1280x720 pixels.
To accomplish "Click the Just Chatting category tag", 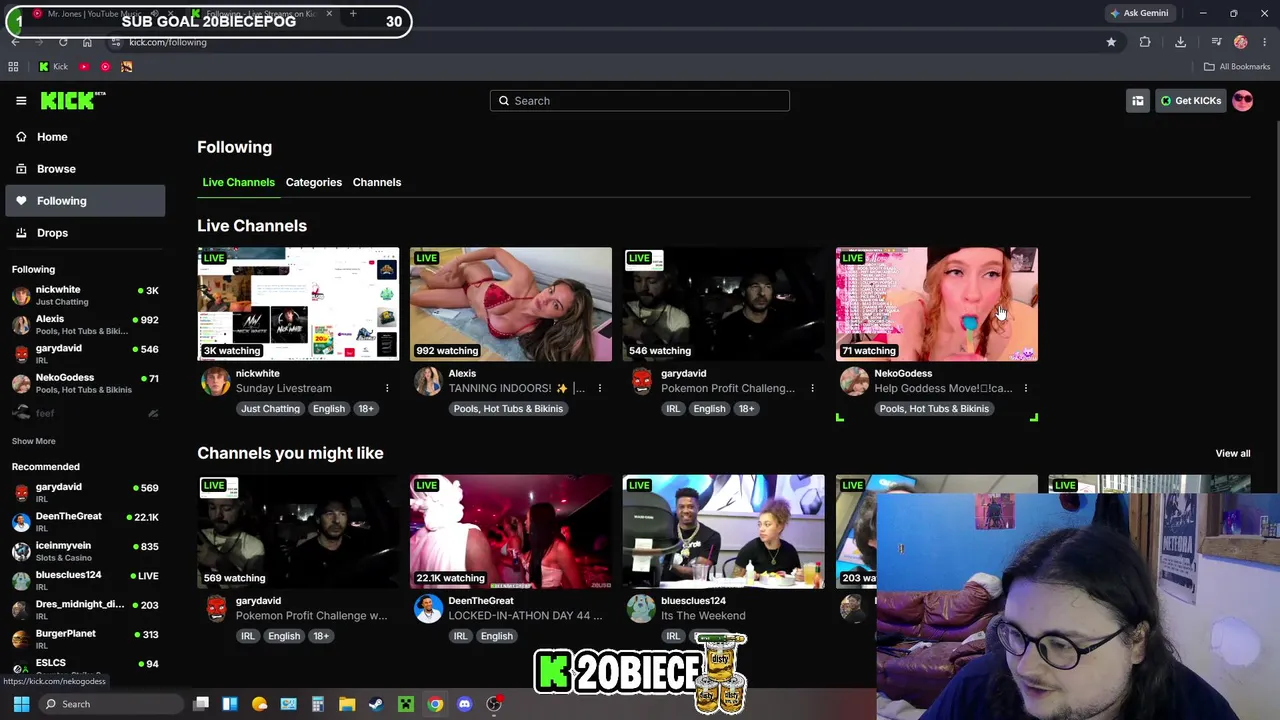I will tap(270, 408).
